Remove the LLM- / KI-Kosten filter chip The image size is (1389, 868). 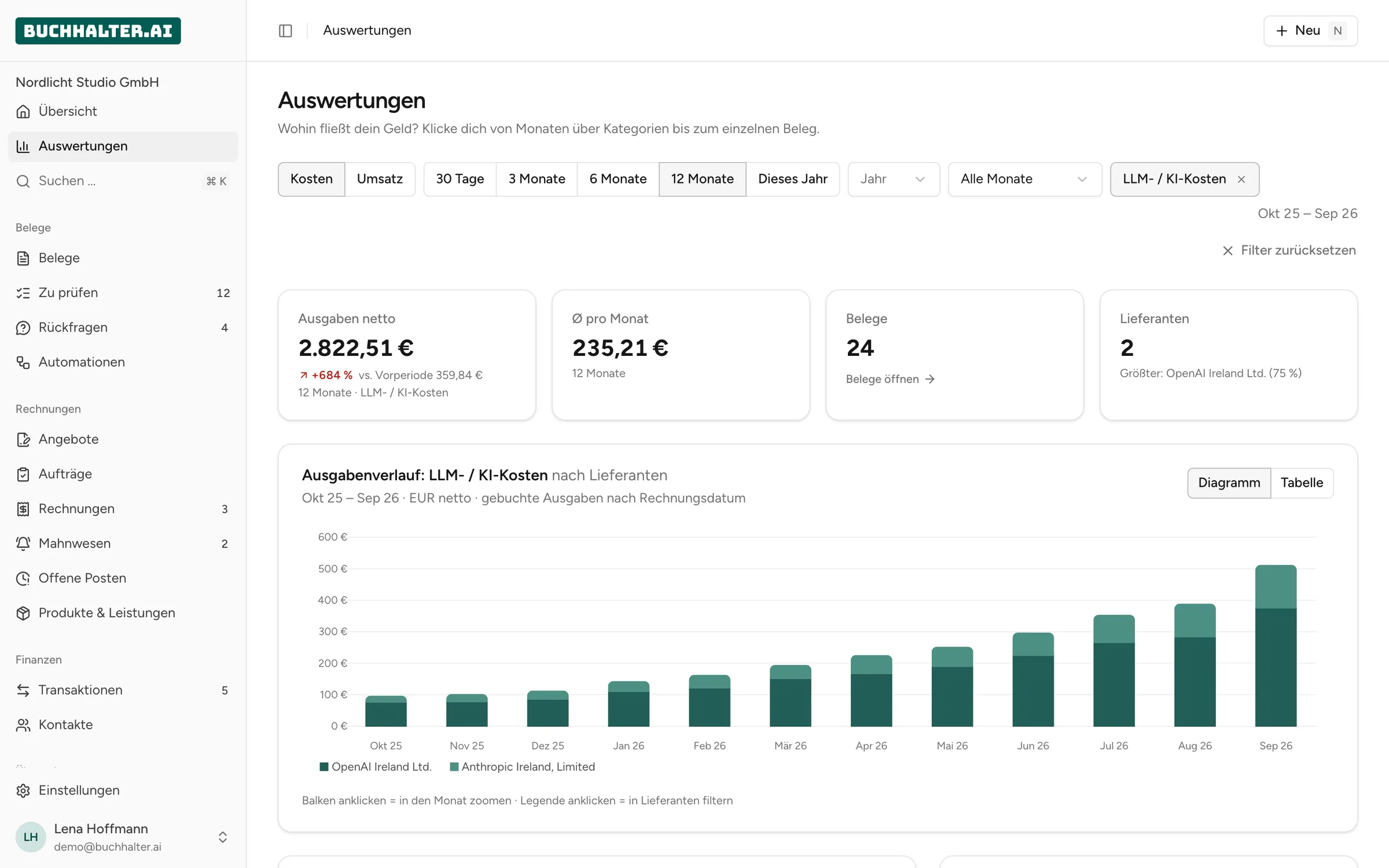(x=1241, y=179)
